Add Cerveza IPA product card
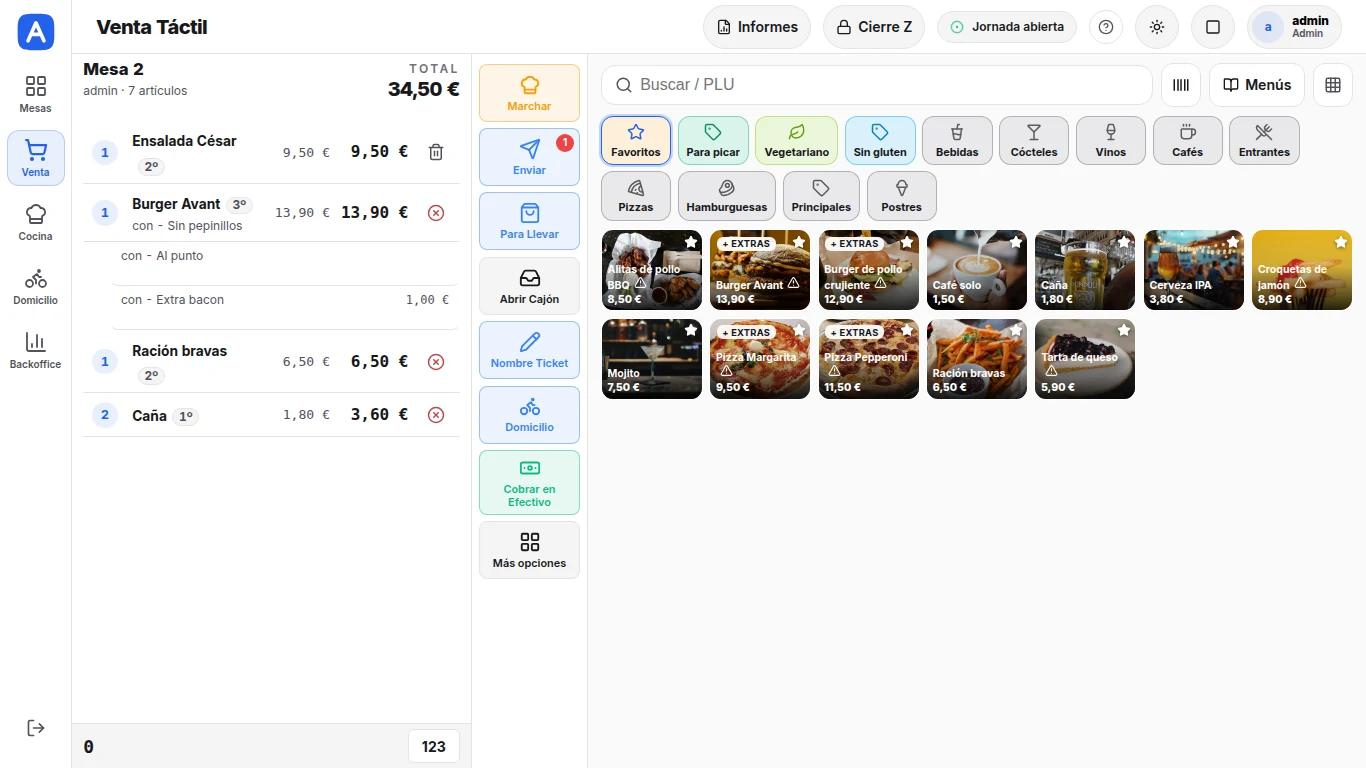Viewport: 1366px width, 768px height. [1193, 270]
